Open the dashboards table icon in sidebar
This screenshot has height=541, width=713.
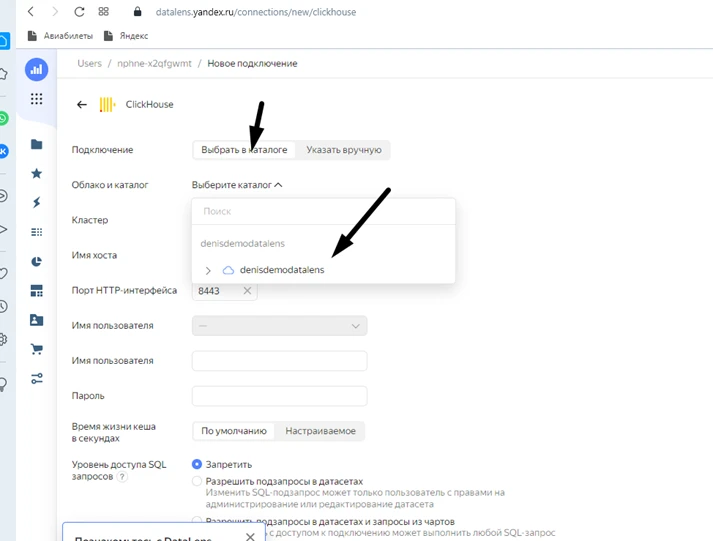pyautogui.click(x=36, y=291)
